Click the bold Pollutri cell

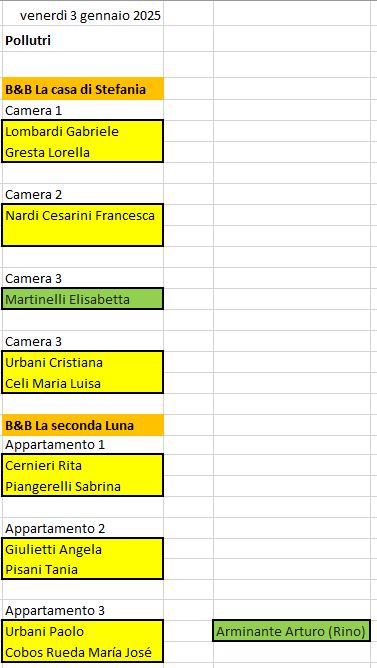click(x=82, y=41)
